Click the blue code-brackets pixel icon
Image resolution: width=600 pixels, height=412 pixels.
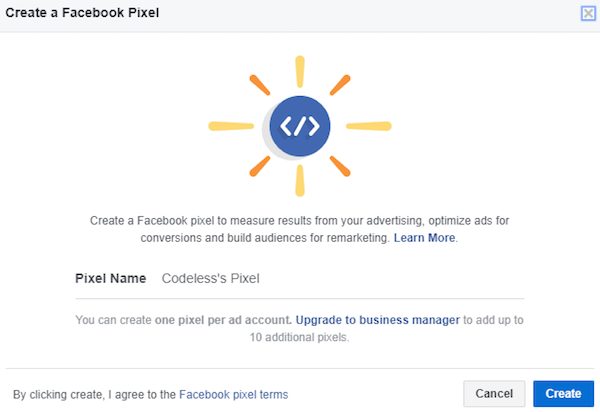300,126
